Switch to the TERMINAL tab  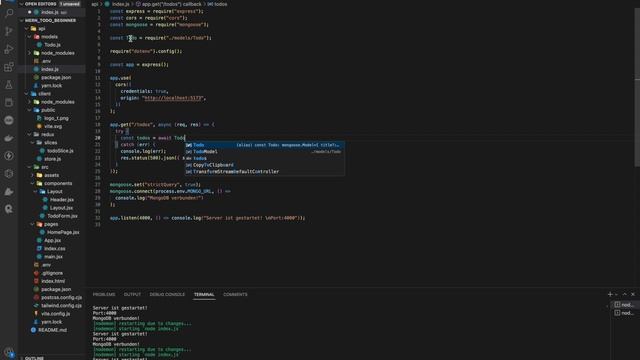point(204,294)
